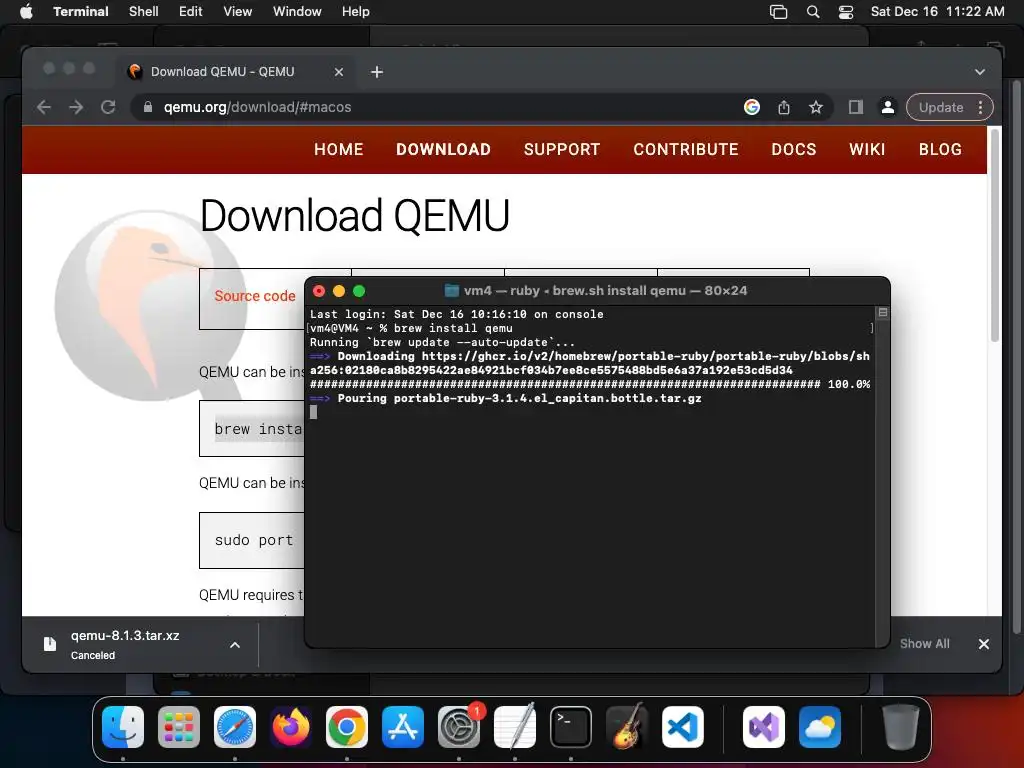Screen dimensions: 1024x768
Task: Click the Pouring portable-ruby output line
Action: [x=505, y=398]
